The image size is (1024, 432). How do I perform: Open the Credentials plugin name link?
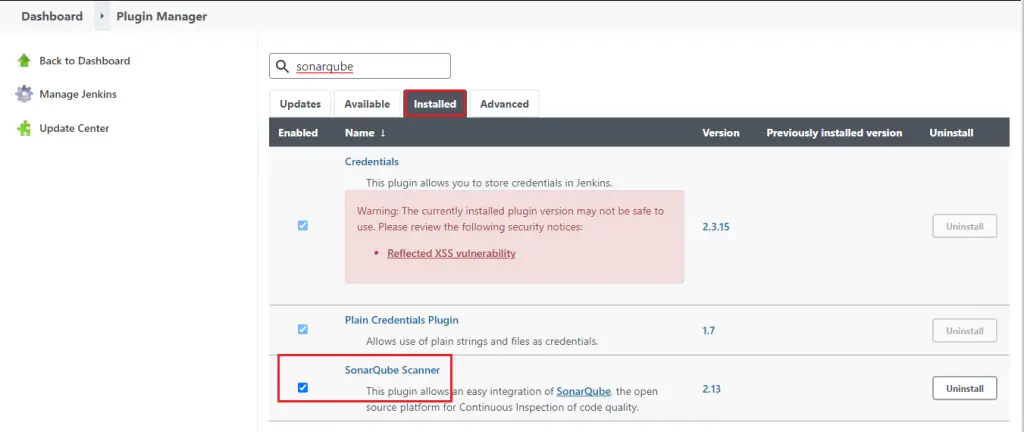[372, 161]
